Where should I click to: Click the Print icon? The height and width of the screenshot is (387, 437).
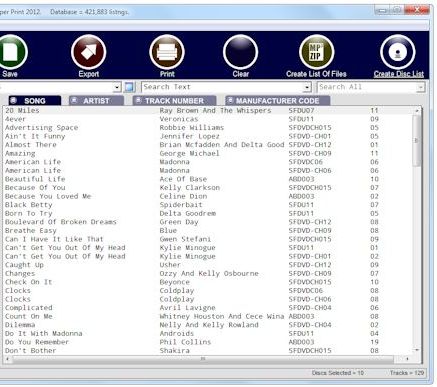point(167,52)
